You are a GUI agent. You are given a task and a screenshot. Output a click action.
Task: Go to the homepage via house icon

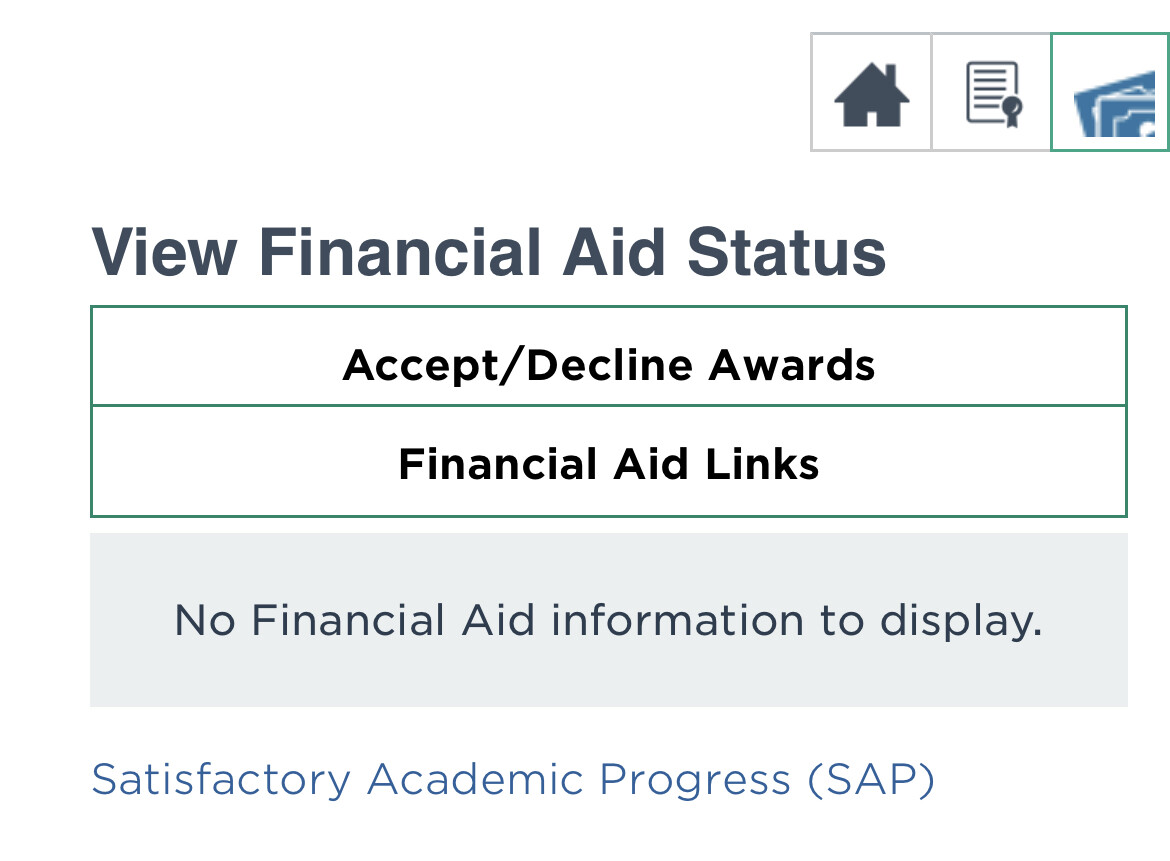[x=871, y=93]
